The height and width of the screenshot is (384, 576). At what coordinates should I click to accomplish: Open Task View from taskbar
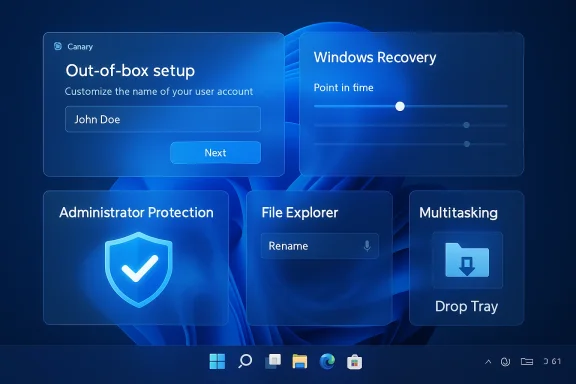[273, 361]
